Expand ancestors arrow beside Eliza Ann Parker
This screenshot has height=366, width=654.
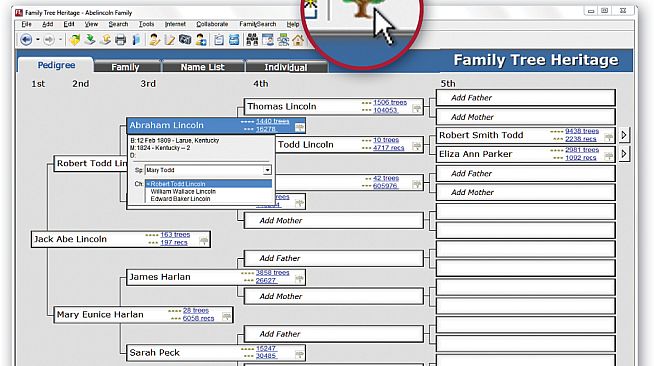tap(624, 154)
